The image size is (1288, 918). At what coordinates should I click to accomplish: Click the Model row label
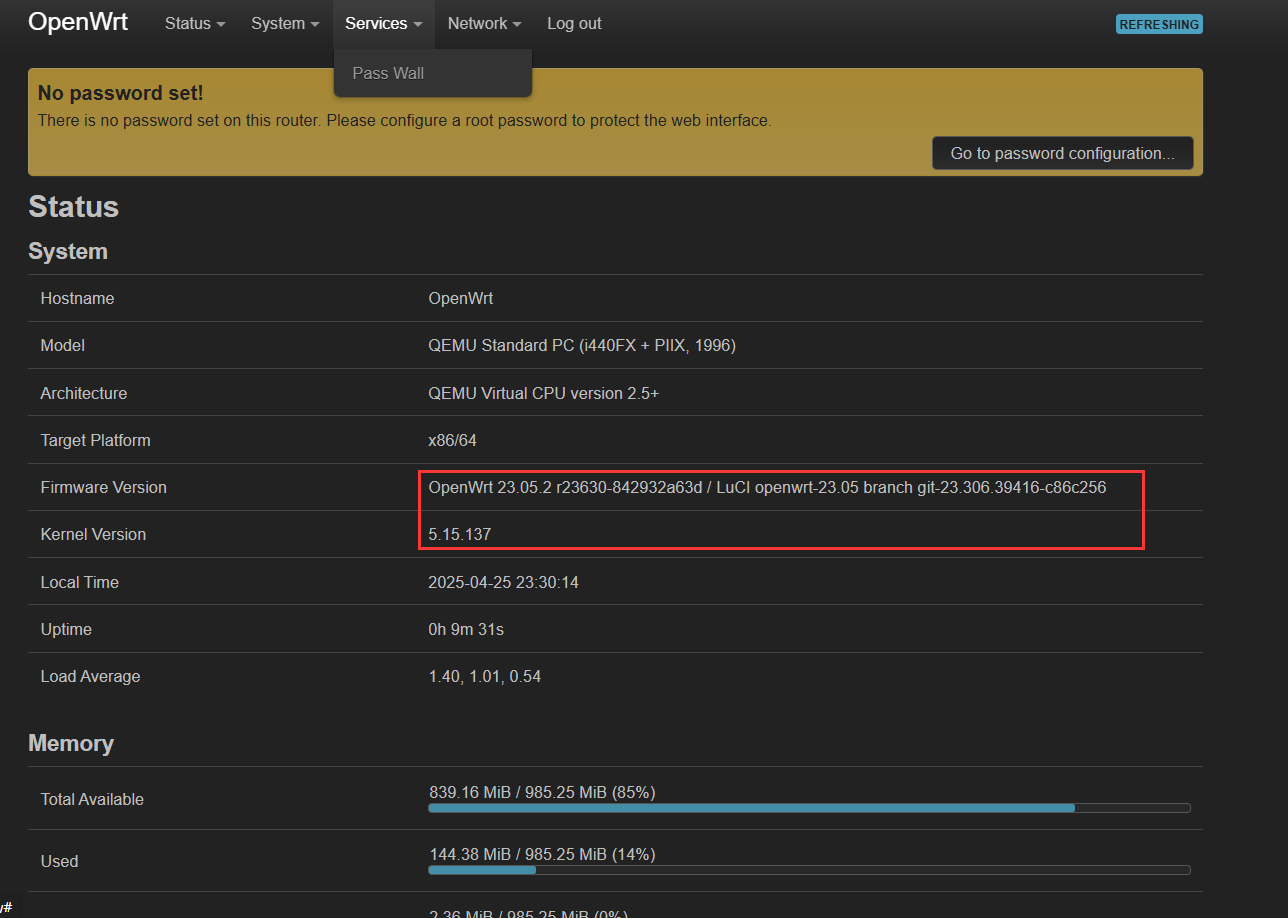click(x=62, y=345)
